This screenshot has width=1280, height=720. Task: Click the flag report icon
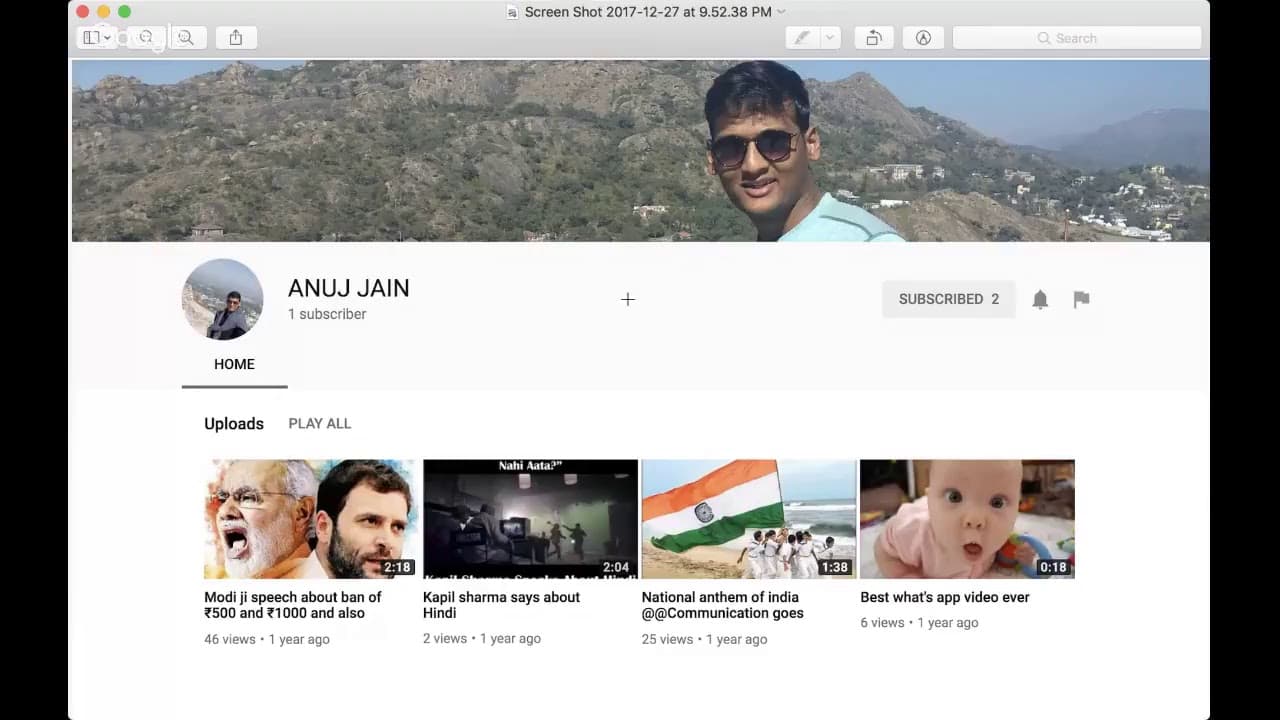point(1081,299)
